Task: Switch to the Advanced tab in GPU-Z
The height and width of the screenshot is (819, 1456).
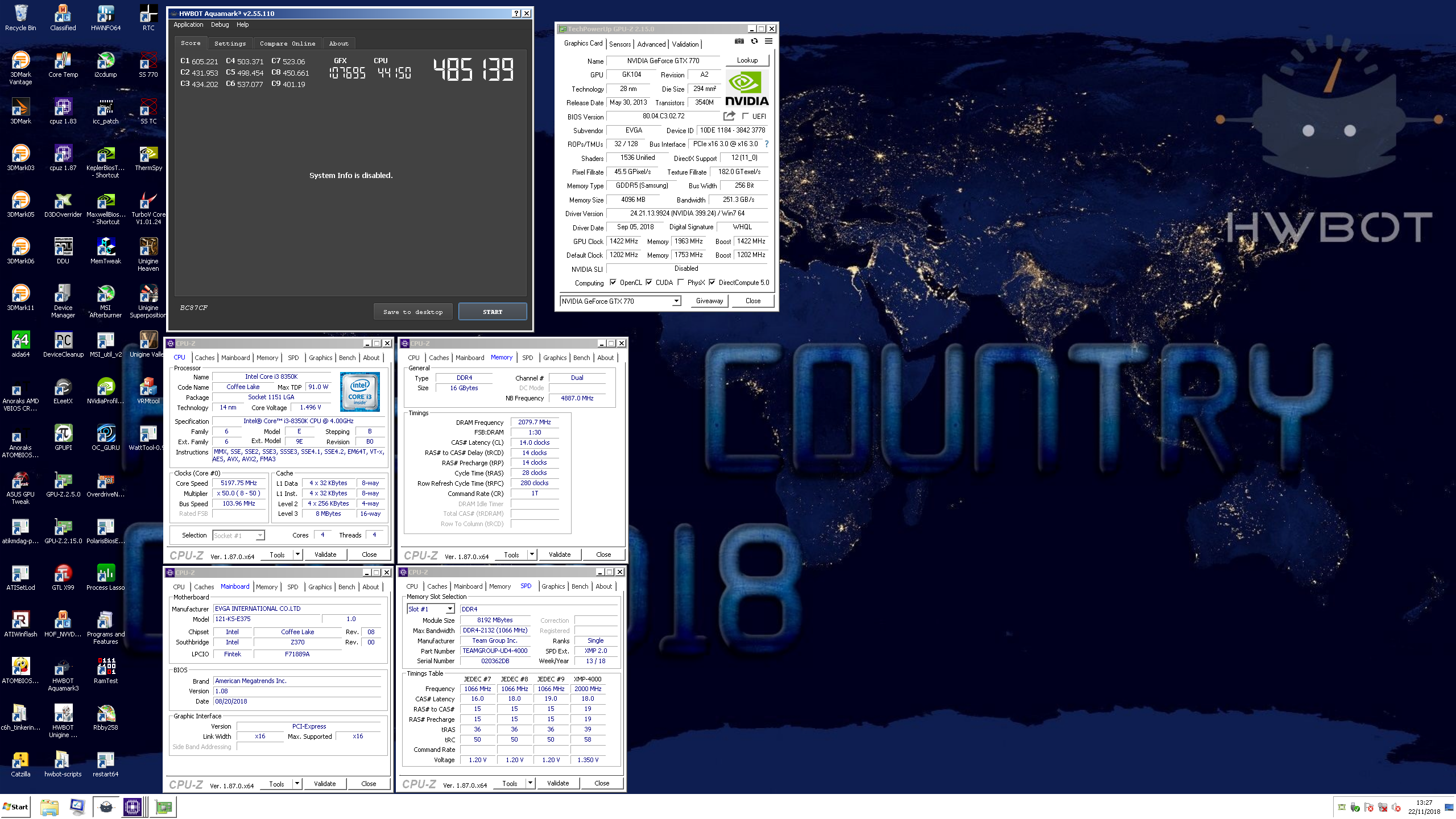Action: [651, 44]
